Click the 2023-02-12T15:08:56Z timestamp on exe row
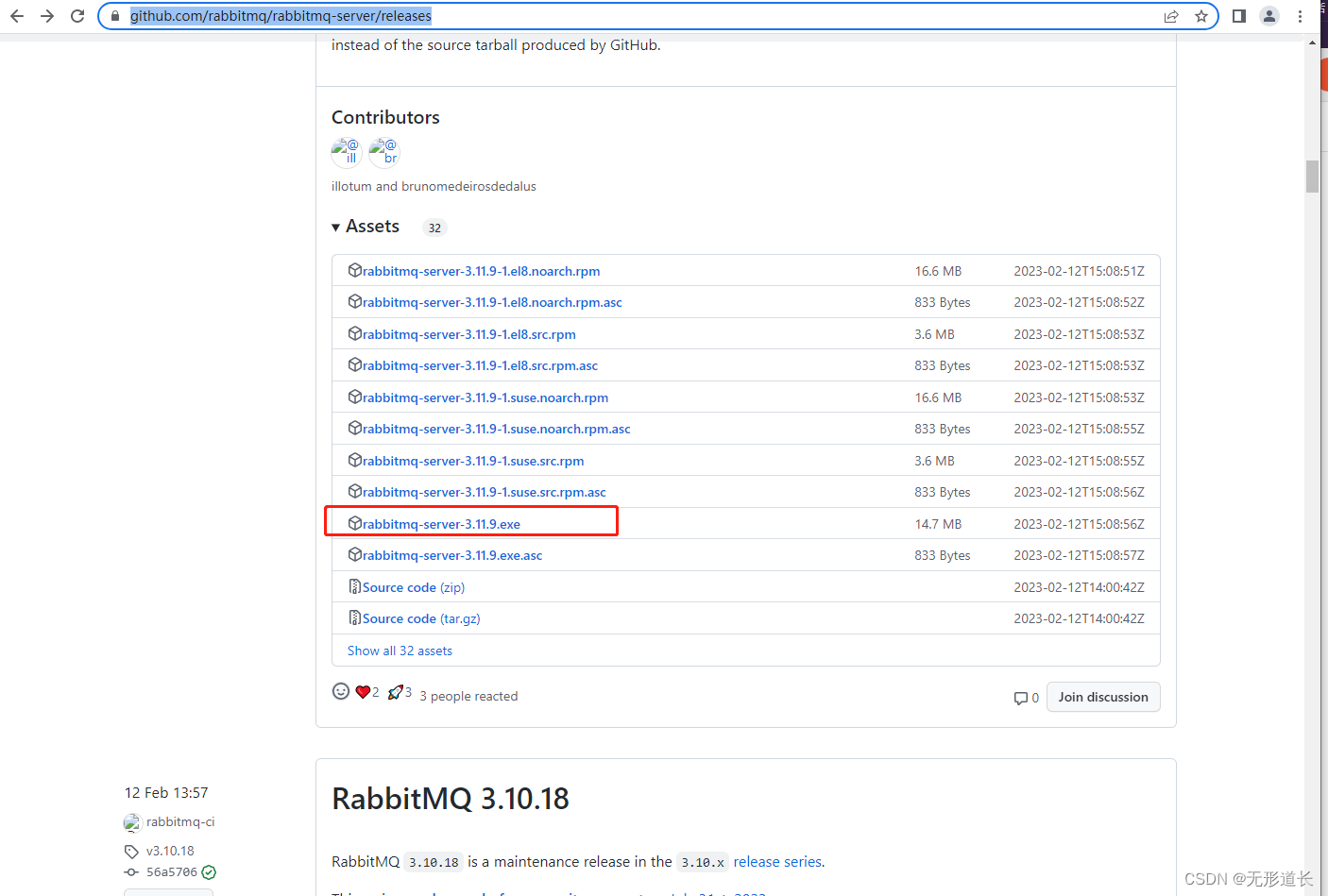The image size is (1328, 896). [x=1079, y=524]
